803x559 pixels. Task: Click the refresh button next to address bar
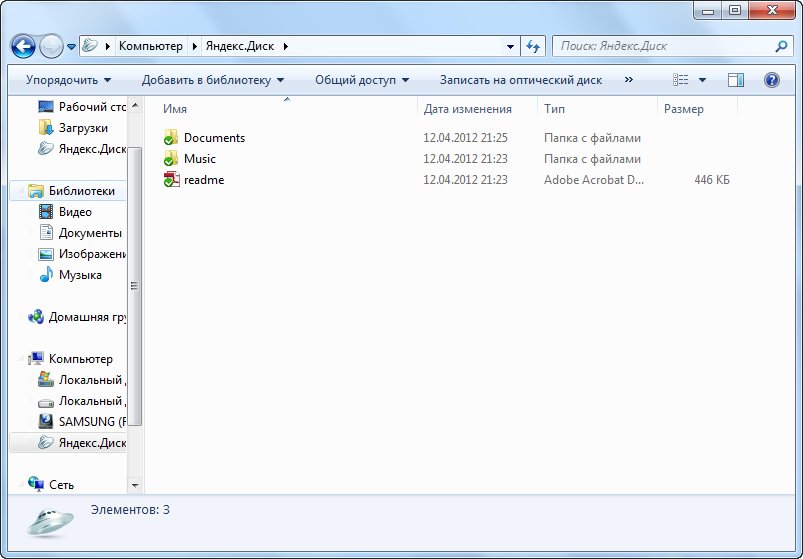point(533,46)
